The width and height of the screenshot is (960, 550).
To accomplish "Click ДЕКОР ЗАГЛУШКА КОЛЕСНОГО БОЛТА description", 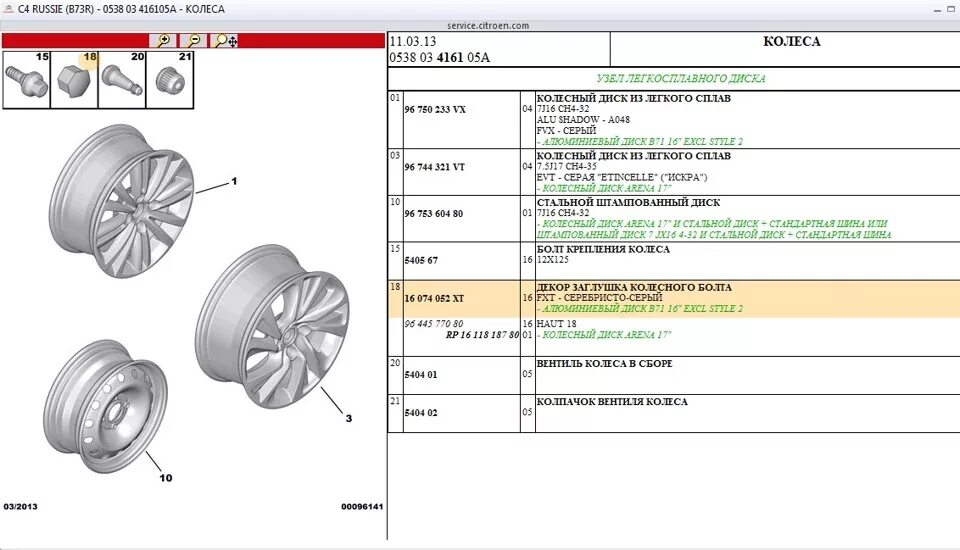I will 634,287.
